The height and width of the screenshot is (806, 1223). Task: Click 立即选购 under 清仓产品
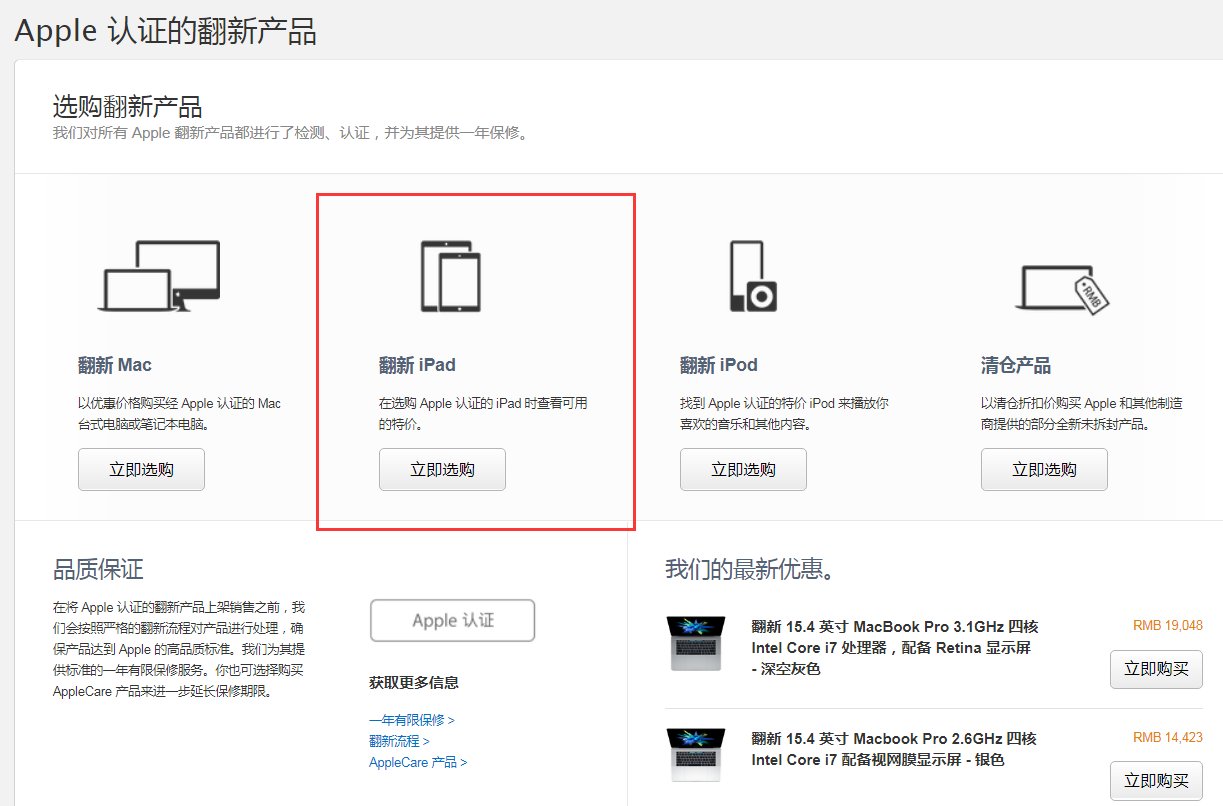(x=1044, y=469)
